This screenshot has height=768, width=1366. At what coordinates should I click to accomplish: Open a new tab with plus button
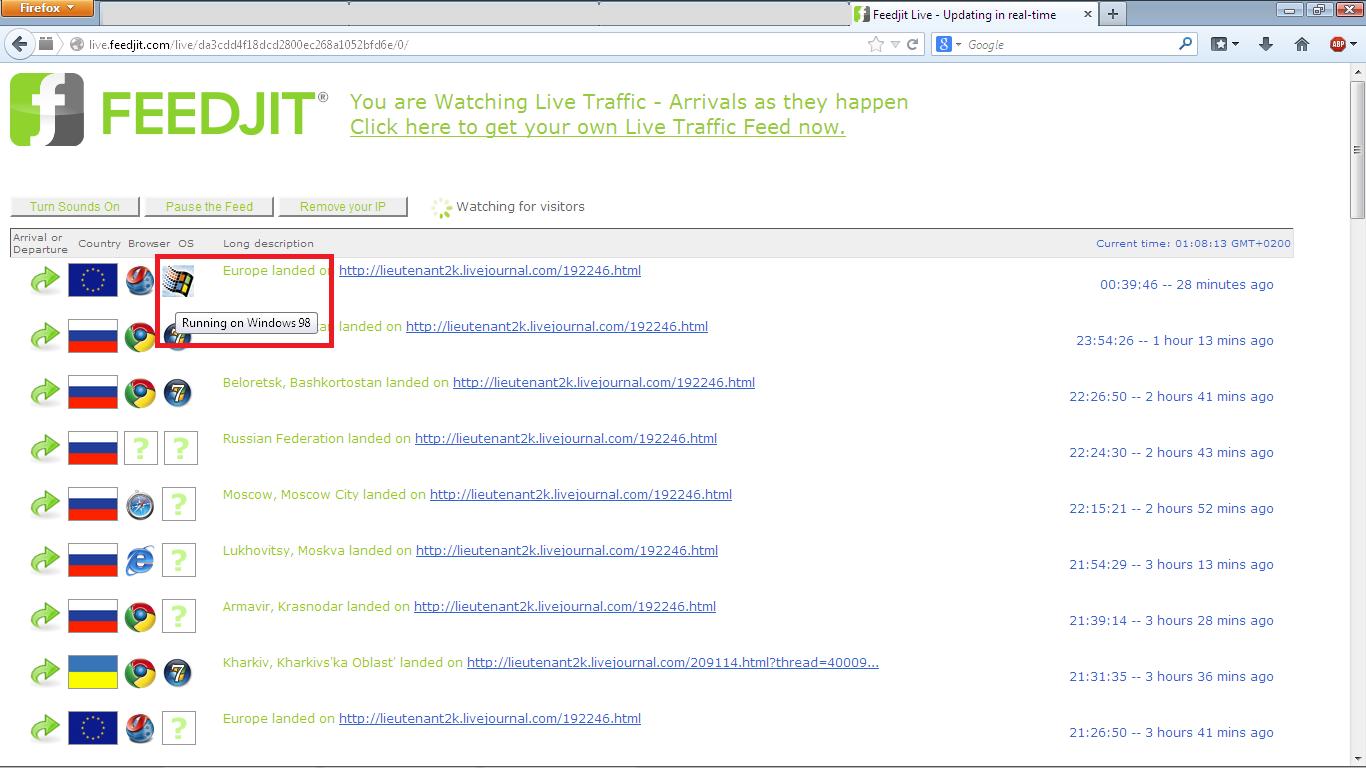click(1112, 14)
